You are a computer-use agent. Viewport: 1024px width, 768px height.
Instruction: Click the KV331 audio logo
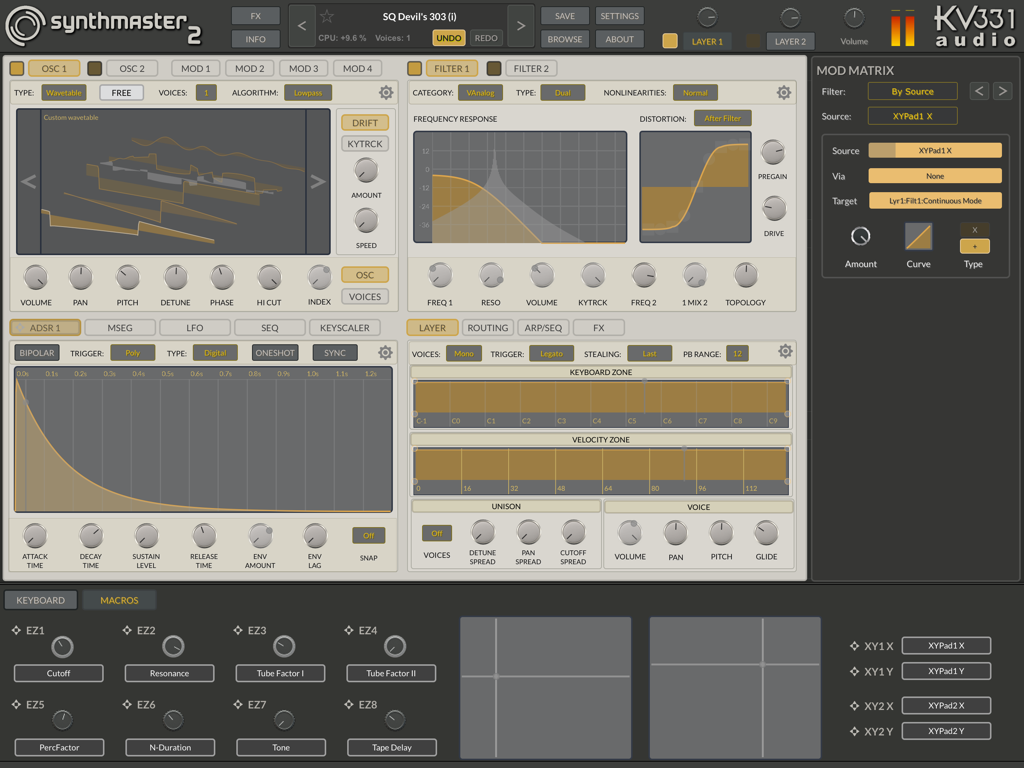pyautogui.click(x=975, y=26)
